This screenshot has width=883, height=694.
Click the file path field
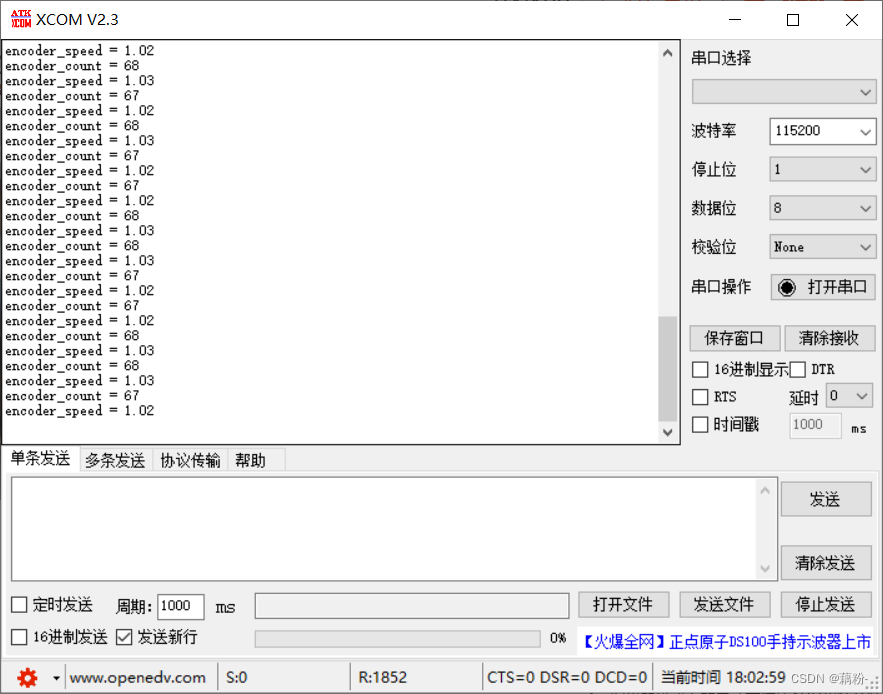[x=412, y=606]
